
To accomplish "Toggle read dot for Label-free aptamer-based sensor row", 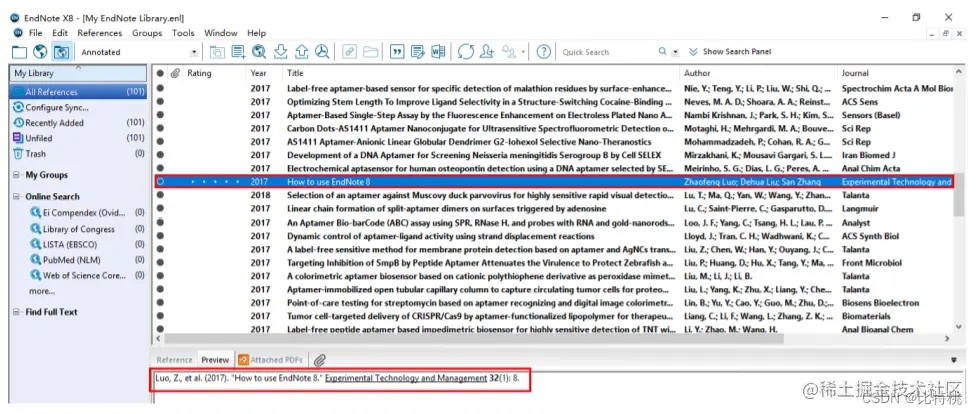I will pos(160,88).
